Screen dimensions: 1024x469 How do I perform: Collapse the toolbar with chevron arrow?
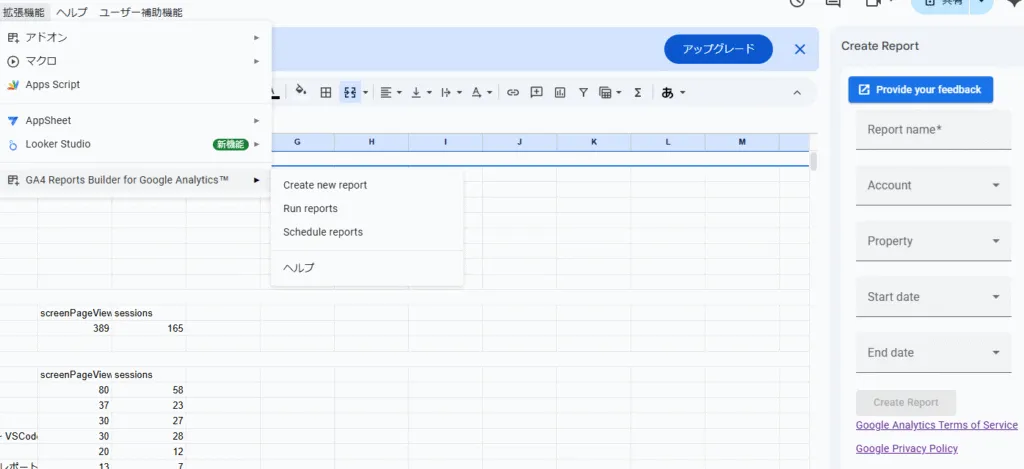click(x=797, y=93)
